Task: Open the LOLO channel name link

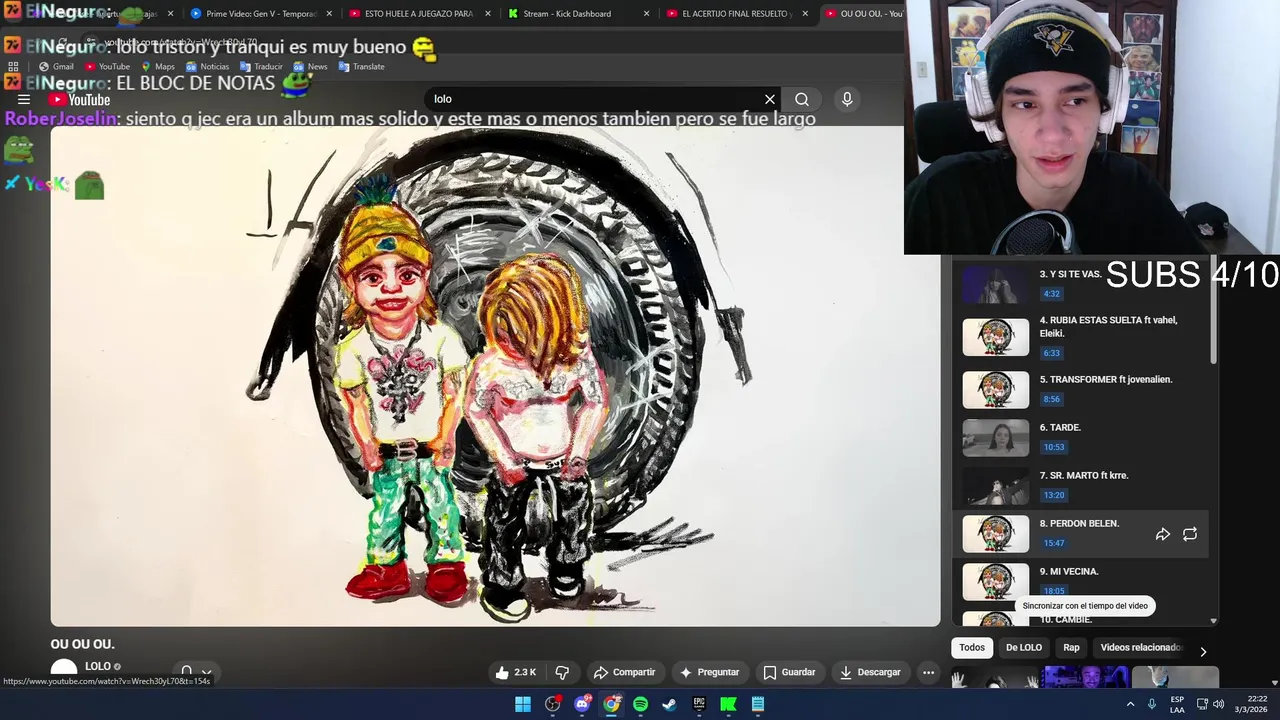Action: [x=98, y=666]
